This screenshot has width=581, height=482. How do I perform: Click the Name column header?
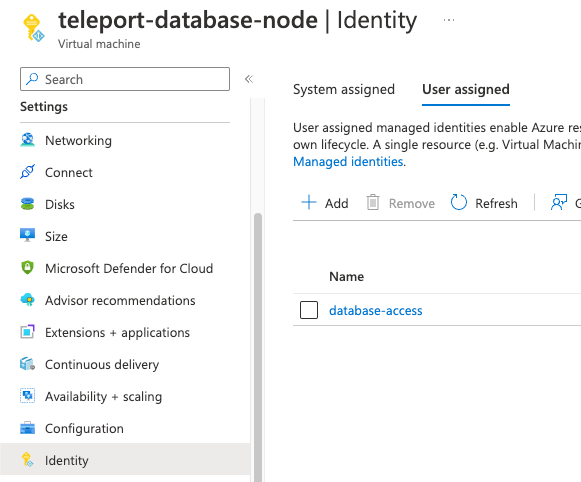(346, 276)
